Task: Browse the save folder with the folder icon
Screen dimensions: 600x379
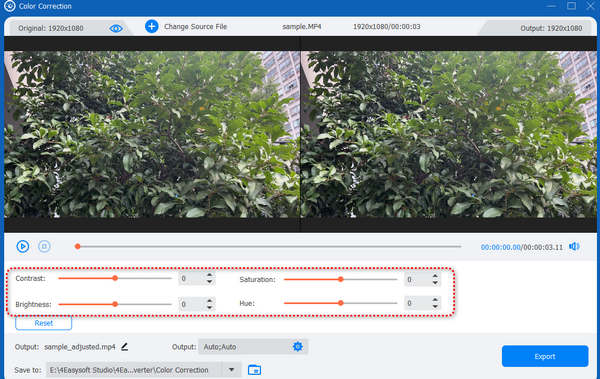Action: tap(254, 370)
